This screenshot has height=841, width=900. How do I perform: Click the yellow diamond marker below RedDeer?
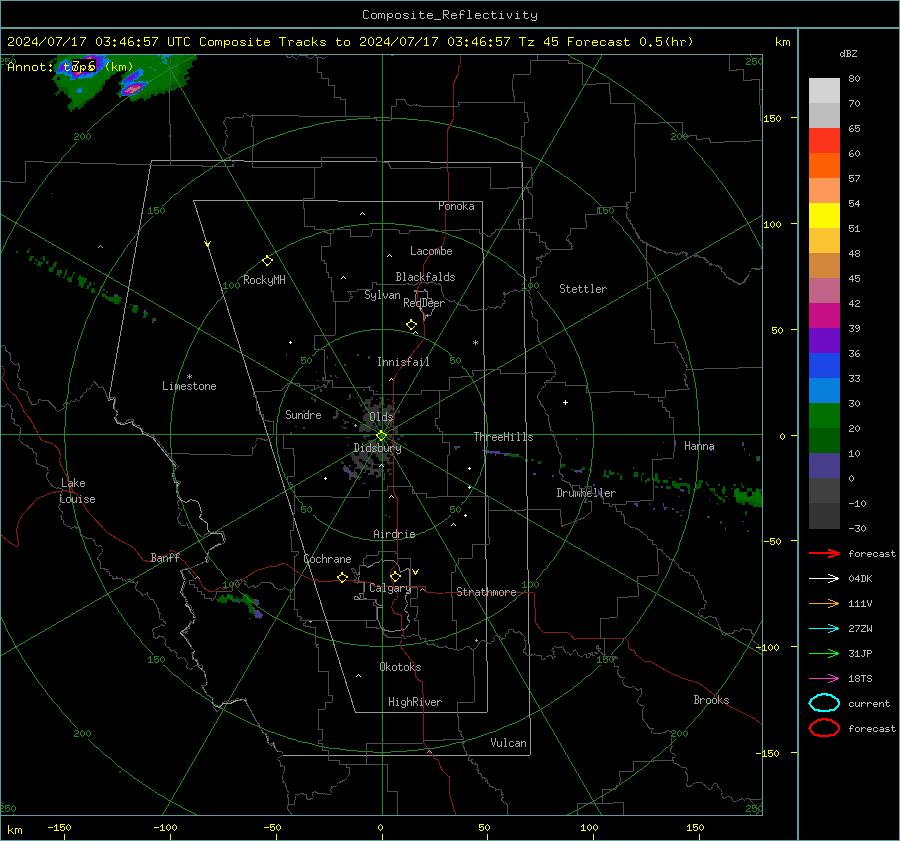pyautogui.click(x=411, y=325)
